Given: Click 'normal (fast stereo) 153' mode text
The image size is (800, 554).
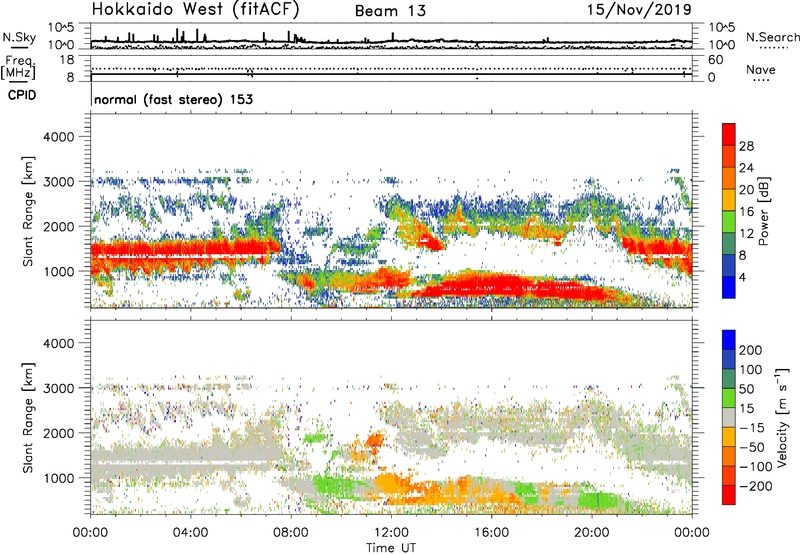Looking at the screenshot, I should point(173,99).
